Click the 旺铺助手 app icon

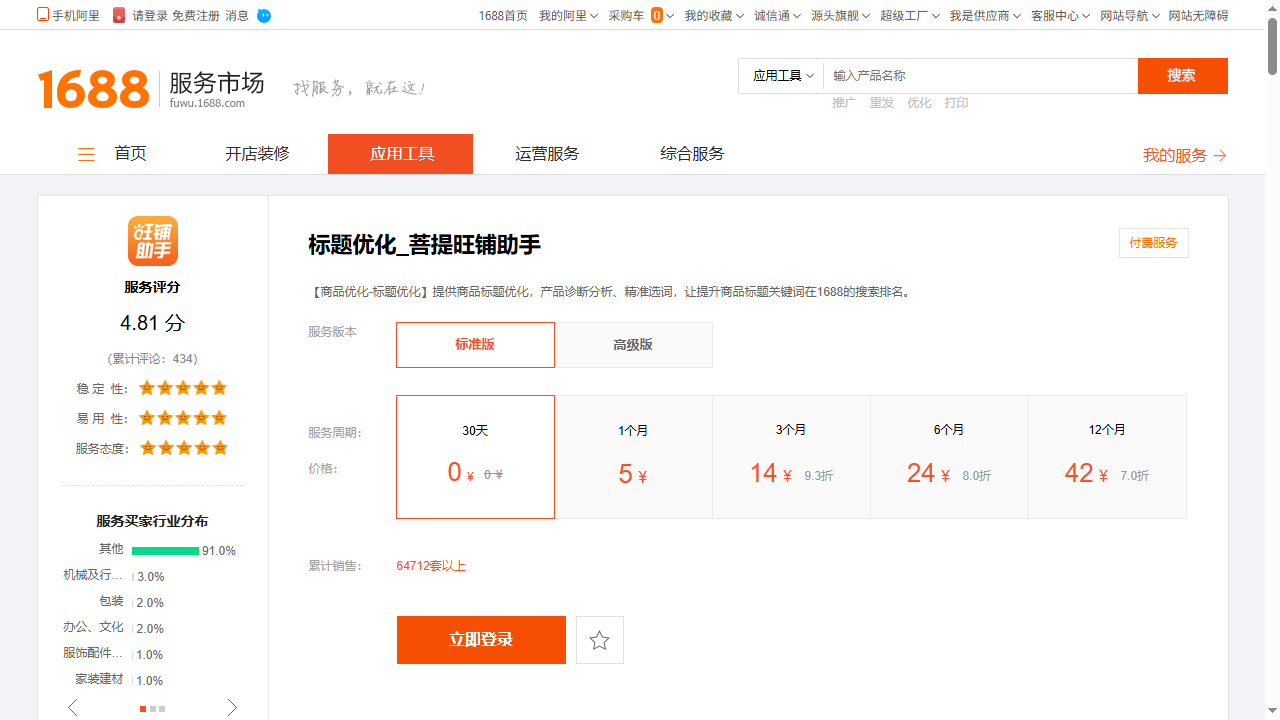pyautogui.click(x=153, y=241)
